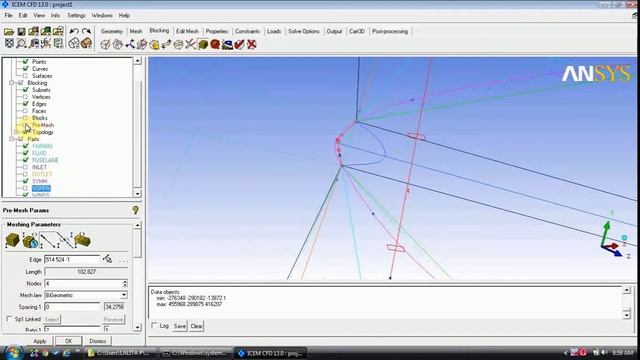The width and height of the screenshot is (640, 360).
Task: Click the Transform Blocks icon
Action: point(178,44)
